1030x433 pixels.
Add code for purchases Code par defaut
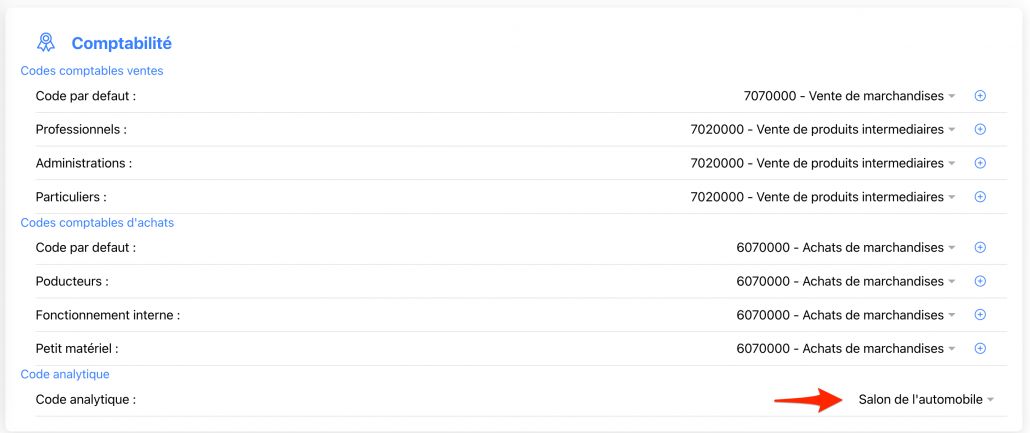pos(980,247)
